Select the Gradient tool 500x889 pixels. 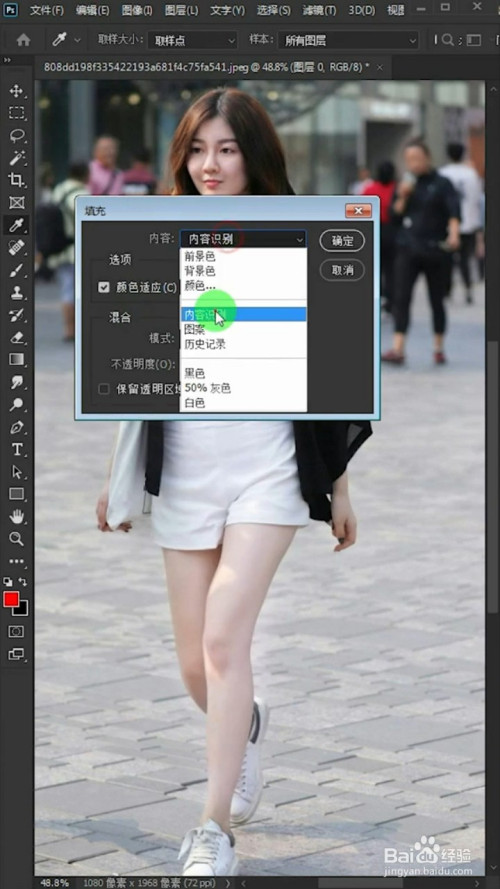click(16, 359)
